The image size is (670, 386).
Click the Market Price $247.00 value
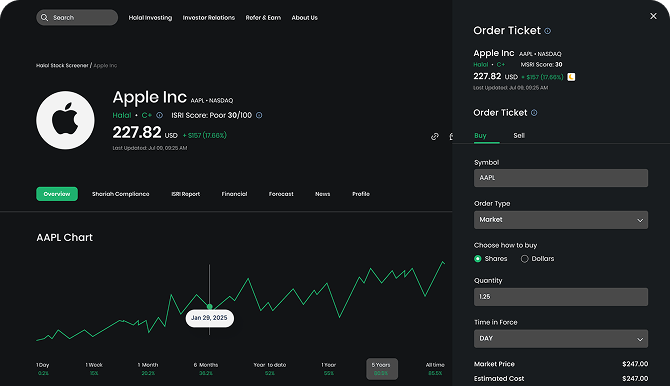(x=635, y=364)
